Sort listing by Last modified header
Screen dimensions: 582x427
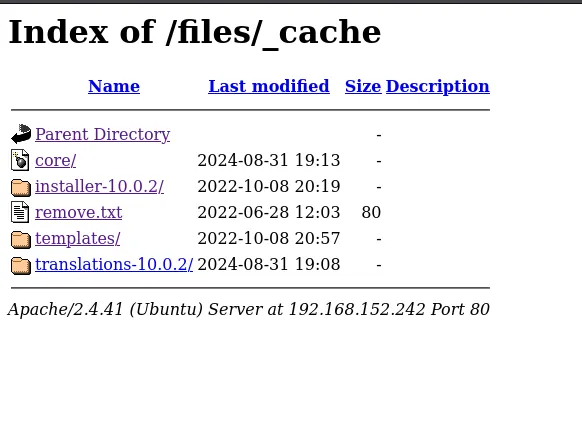click(x=269, y=86)
